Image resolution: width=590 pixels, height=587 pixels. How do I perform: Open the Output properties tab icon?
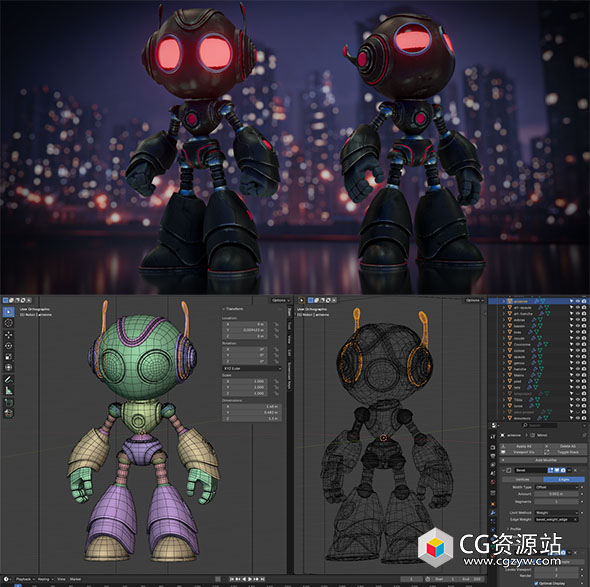(x=493, y=456)
